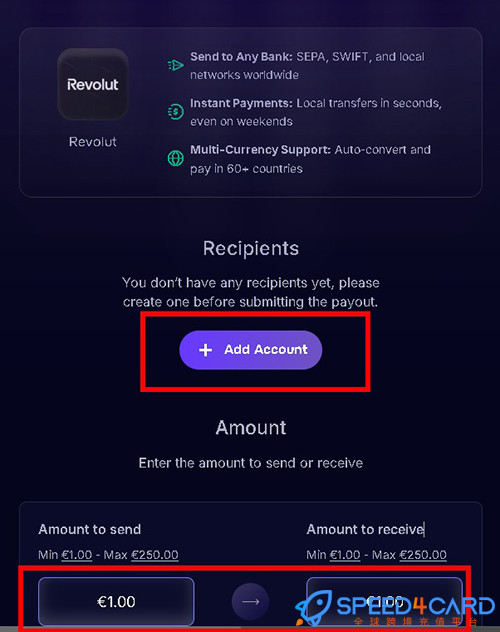Click the circular arrow between amount fields
The height and width of the screenshot is (632, 500).
pos(250,601)
